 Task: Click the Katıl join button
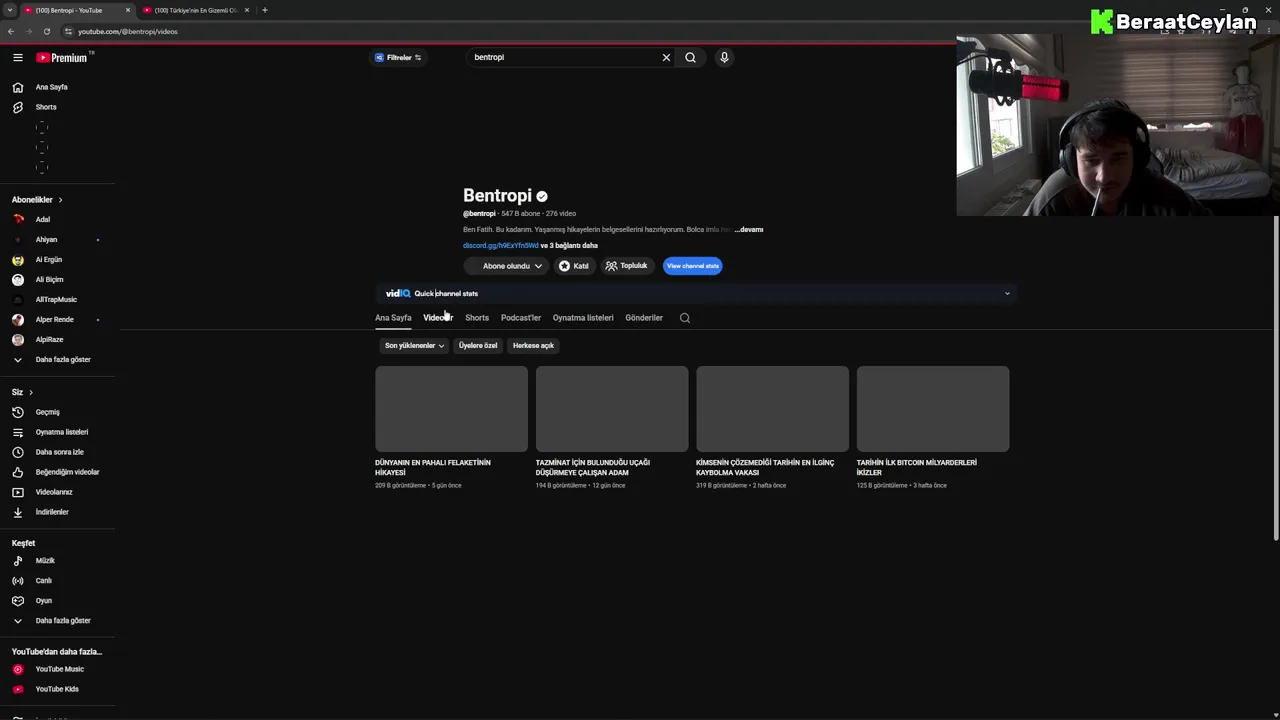pyautogui.click(x=574, y=266)
